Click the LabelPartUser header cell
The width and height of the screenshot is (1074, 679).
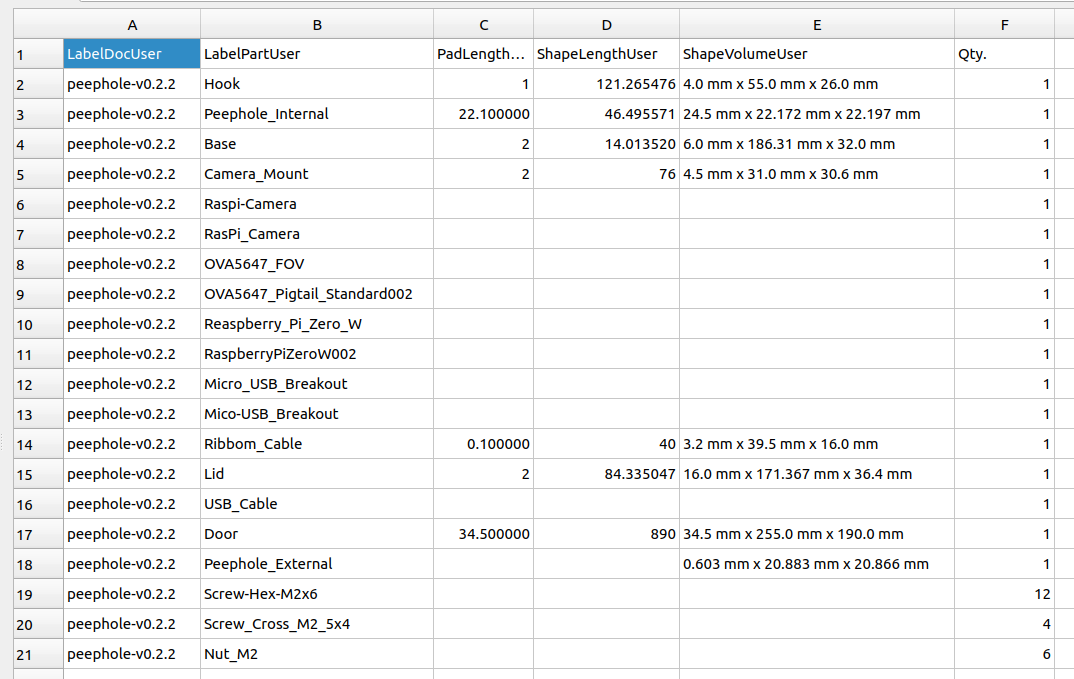point(317,54)
